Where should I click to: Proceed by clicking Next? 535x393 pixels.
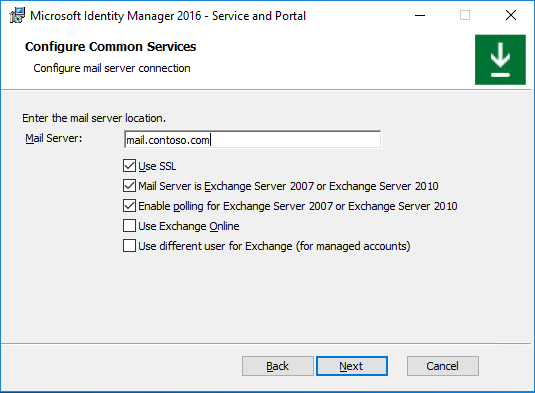coord(352,366)
